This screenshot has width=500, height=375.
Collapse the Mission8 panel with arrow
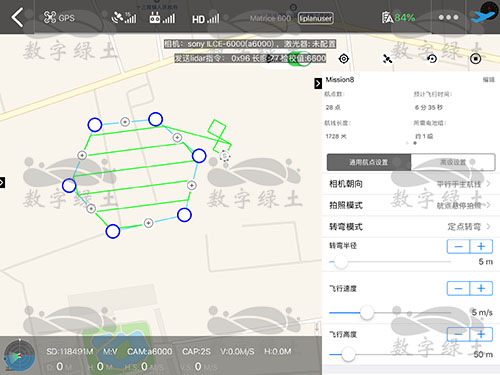[x=318, y=83]
